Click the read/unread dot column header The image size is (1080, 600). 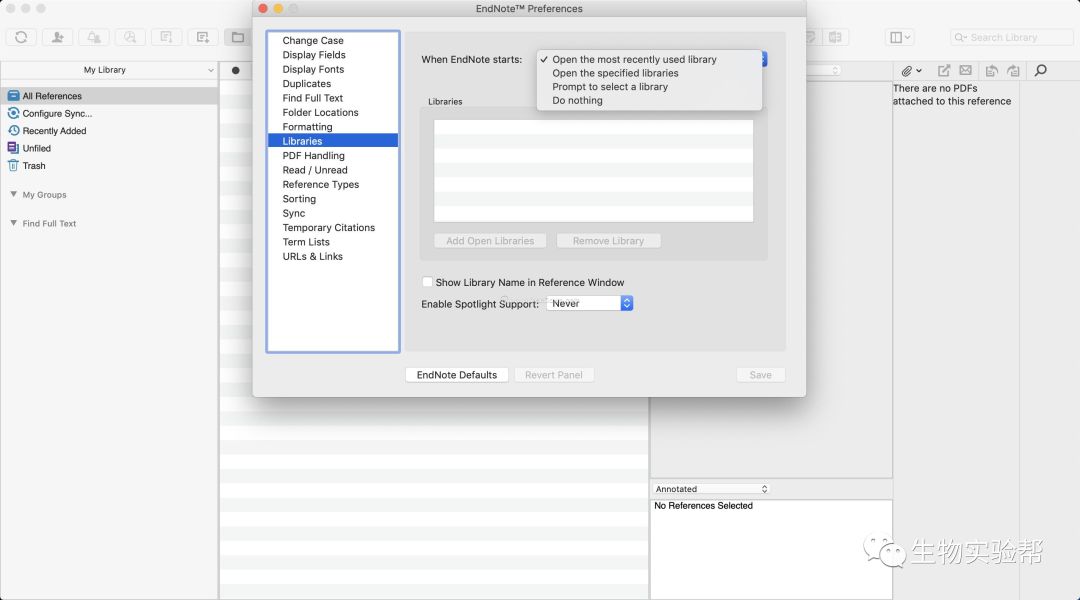236,70
